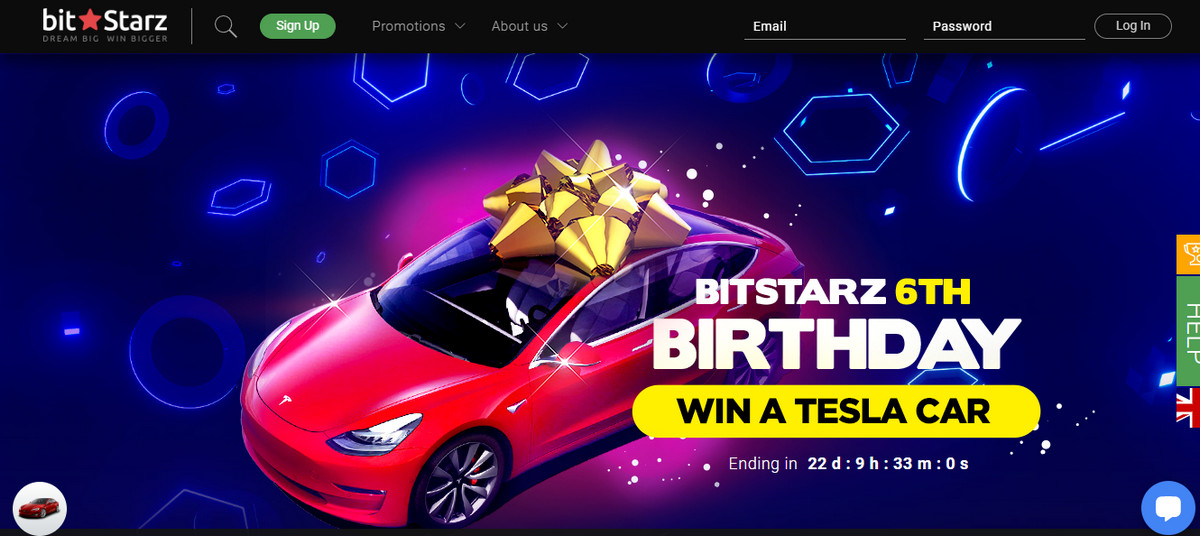Select the UK flag language icon
The height and width of the screenshot is (536, 1200).
[1189, 408]
